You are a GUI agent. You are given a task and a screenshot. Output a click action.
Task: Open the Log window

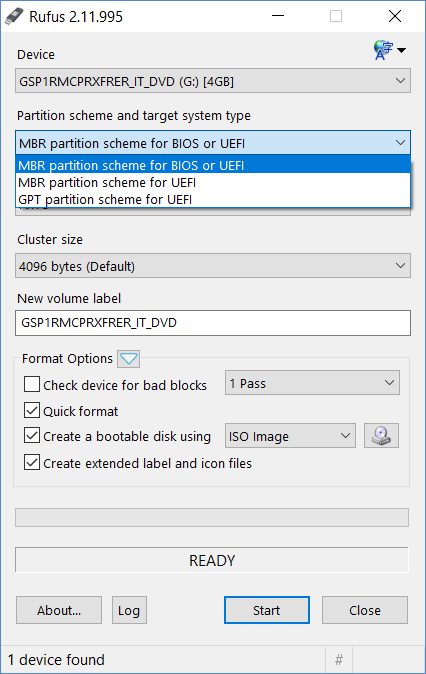coord(129,610)
